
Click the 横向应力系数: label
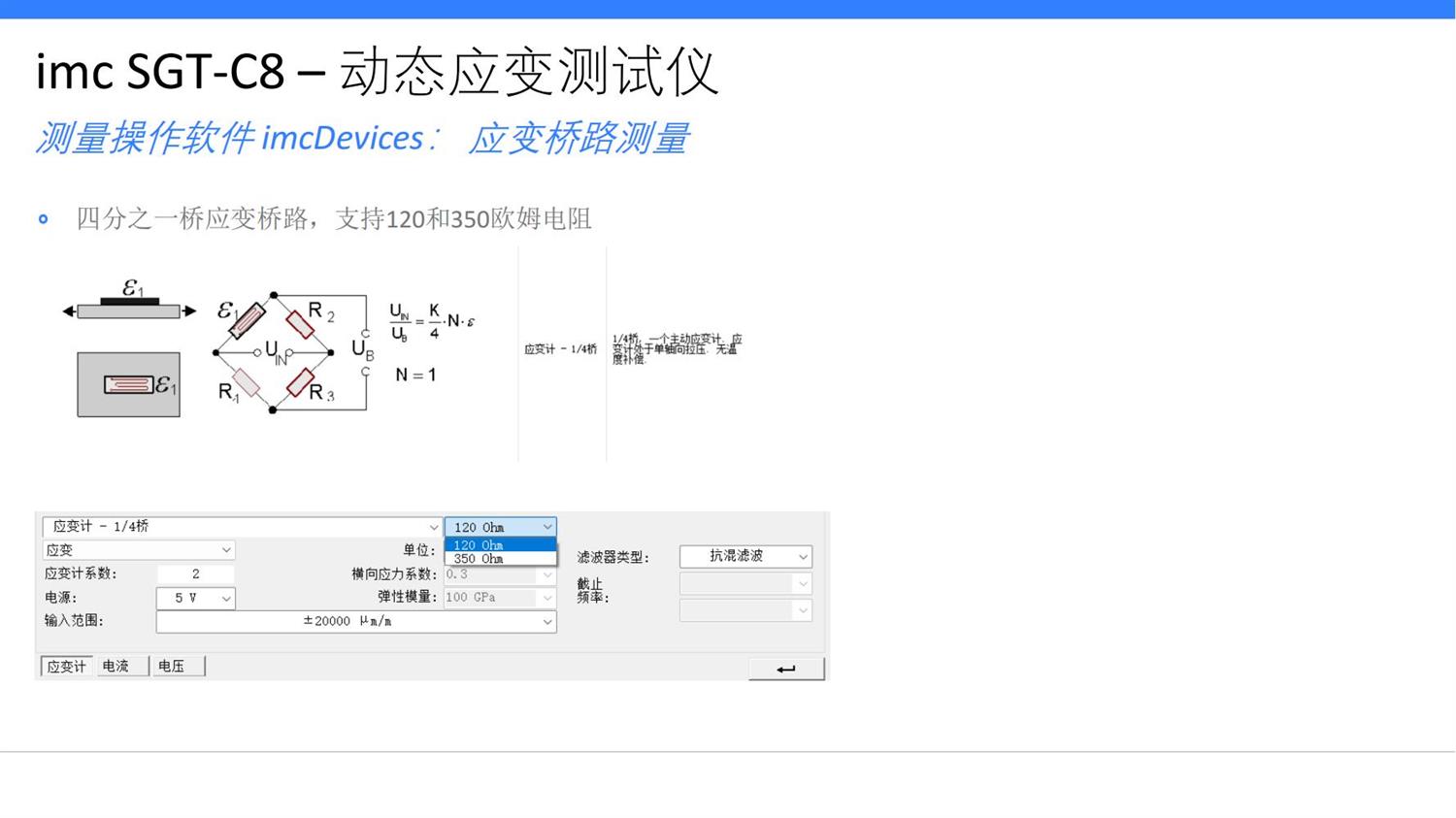point(394,574)
